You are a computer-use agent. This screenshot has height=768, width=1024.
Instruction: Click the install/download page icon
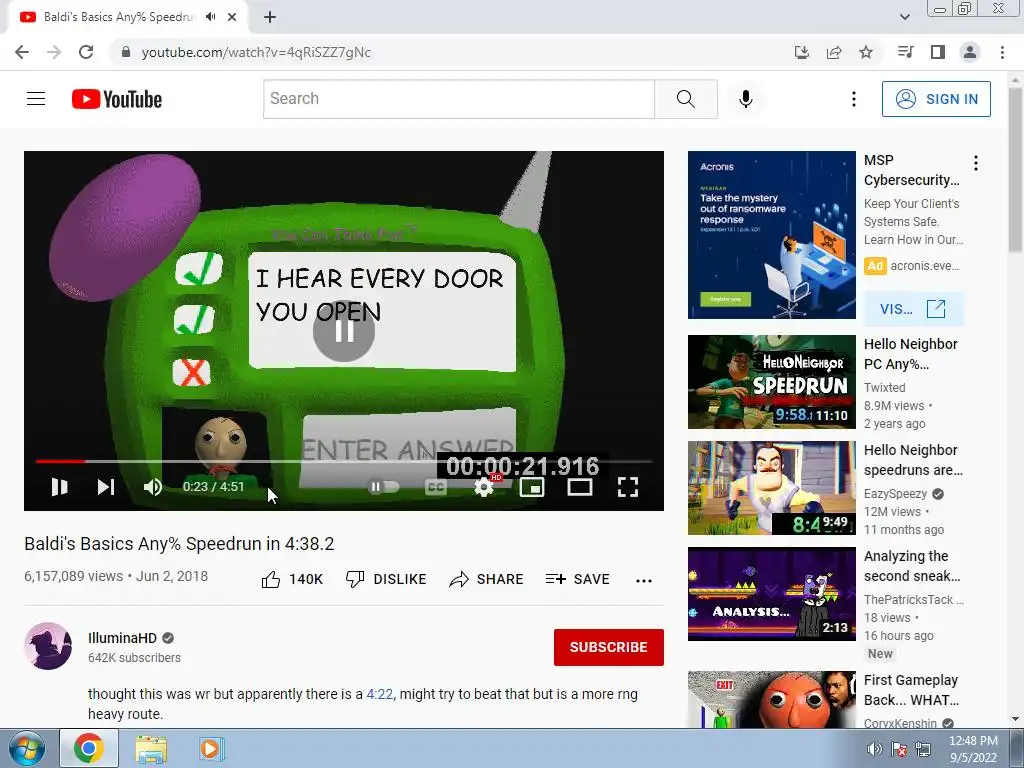point(802,52)
